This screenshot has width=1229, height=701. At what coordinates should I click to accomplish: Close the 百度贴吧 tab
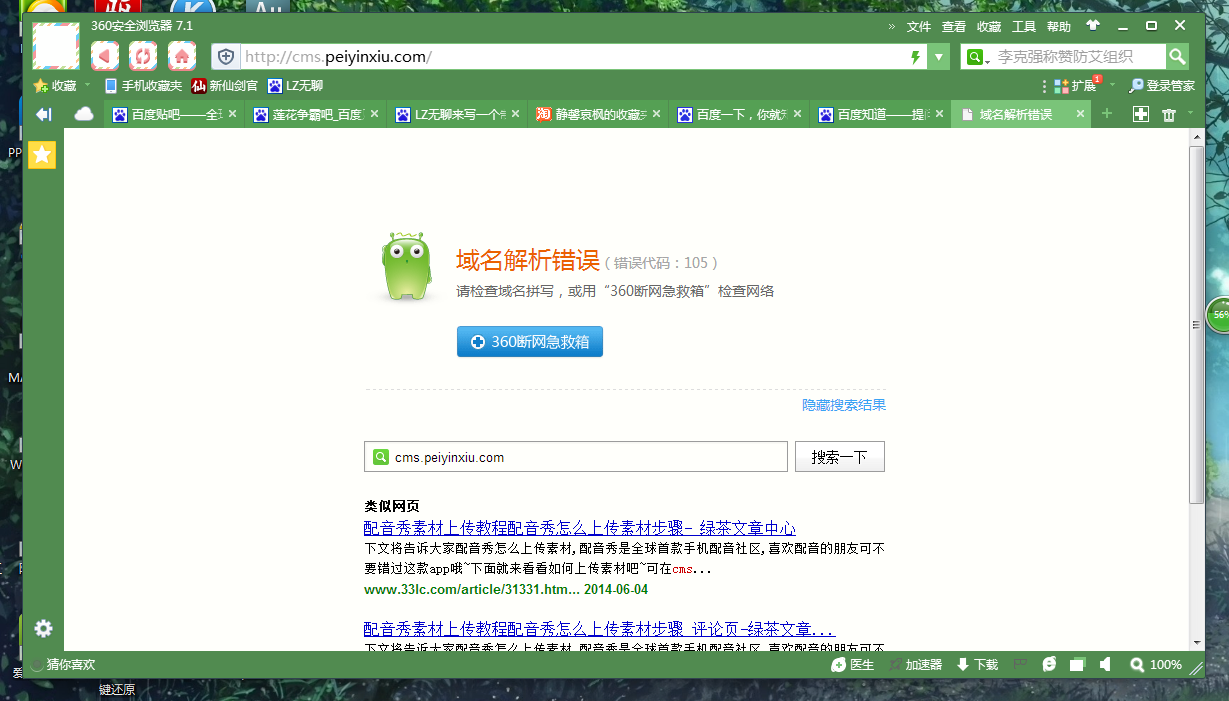coord(233,115)
